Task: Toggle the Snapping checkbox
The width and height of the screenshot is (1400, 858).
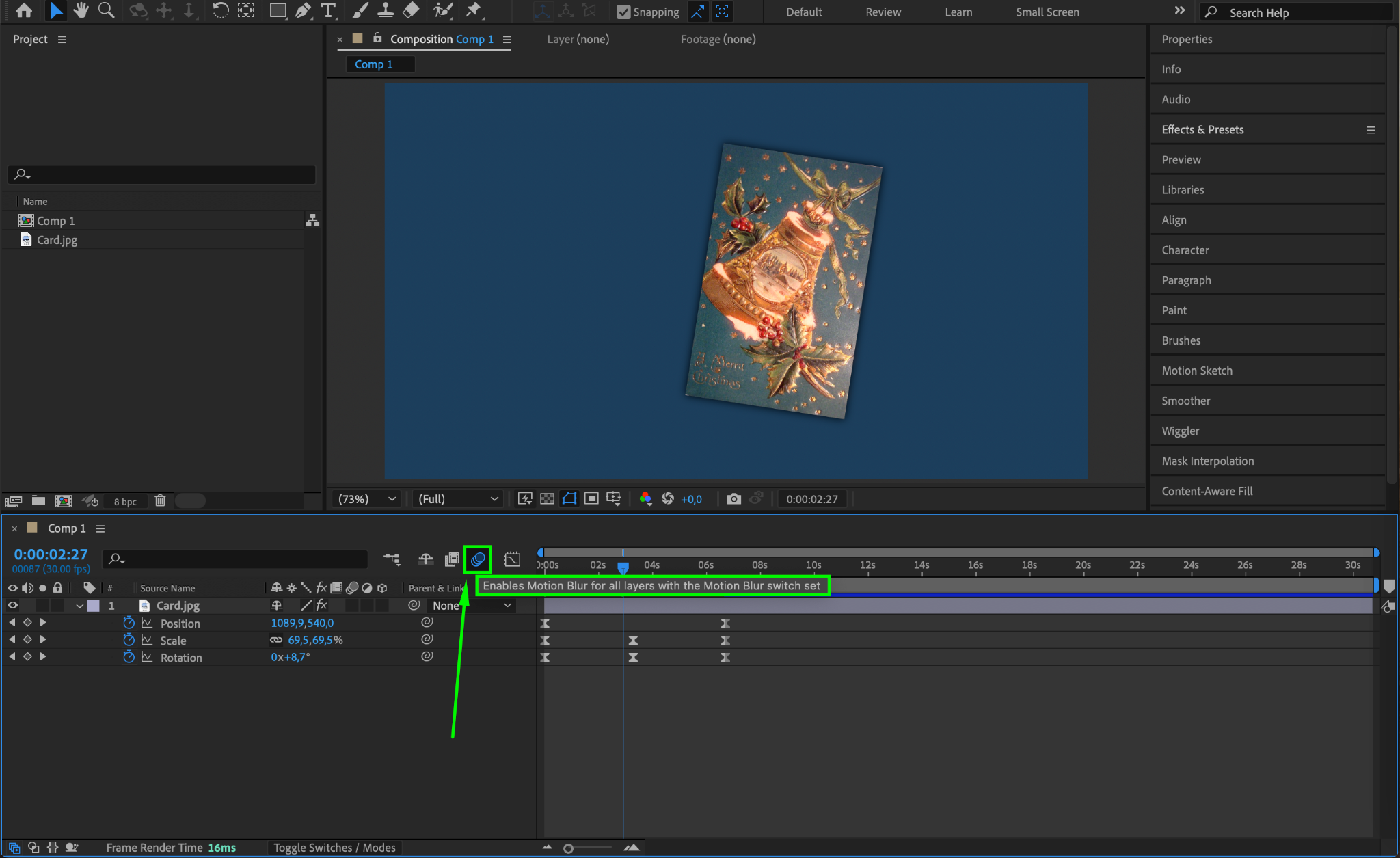Action: click(x=623, y=12)
